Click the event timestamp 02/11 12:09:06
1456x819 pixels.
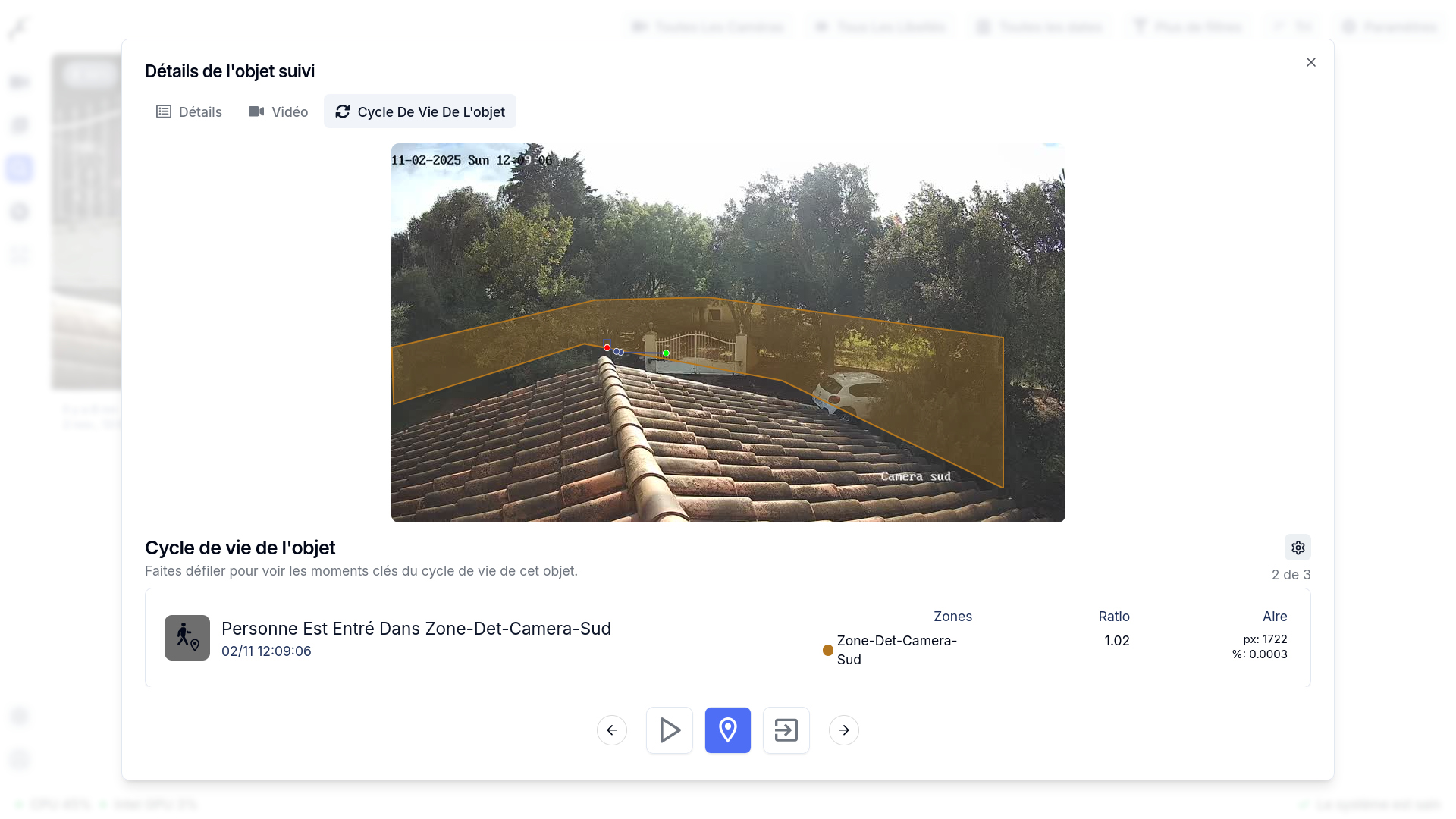(x=266, y=651)
